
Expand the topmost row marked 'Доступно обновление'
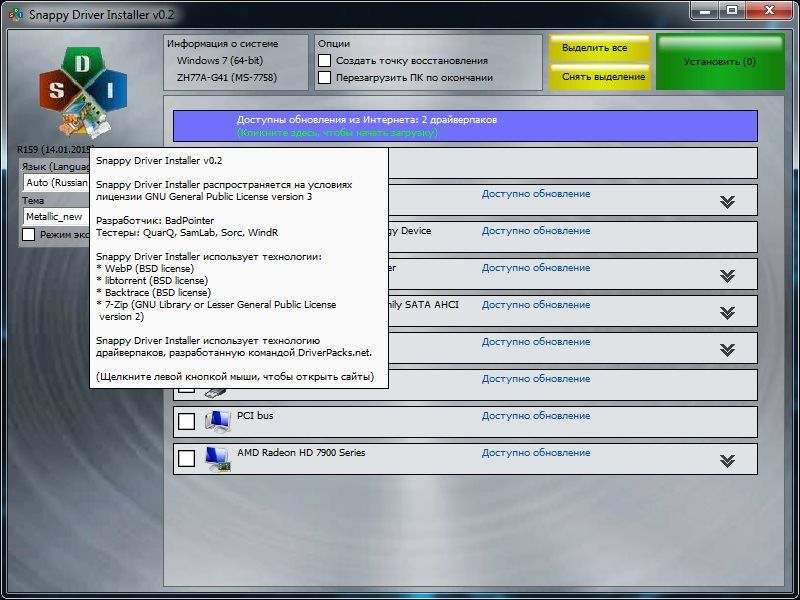(x=727, y=202)
